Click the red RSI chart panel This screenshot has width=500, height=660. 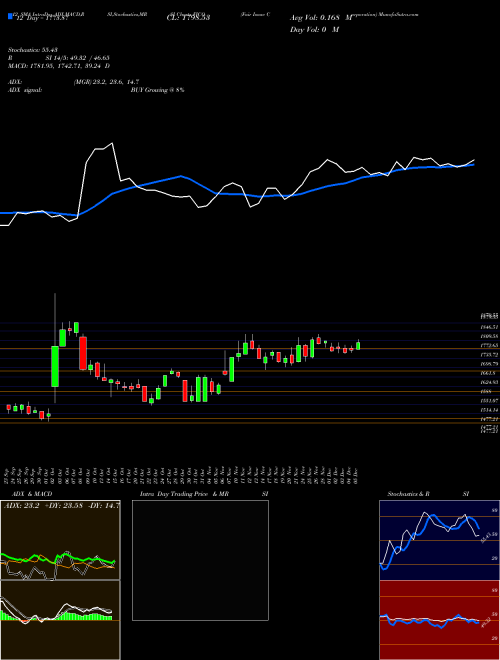tap(439, 620)
